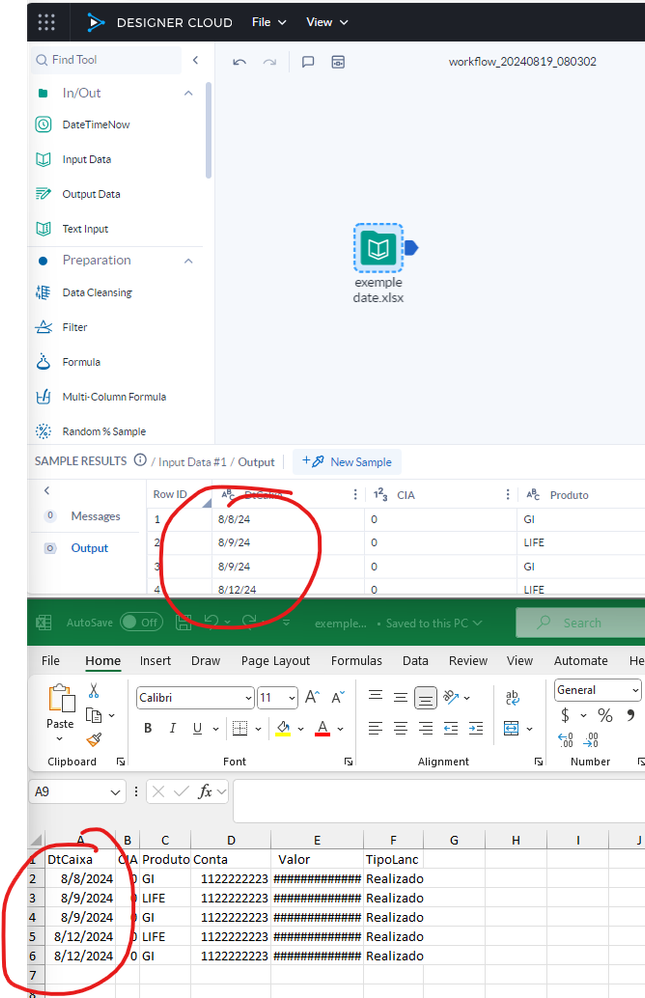Image resolution: width=645 pixels, height=998 pixels.
Task: Select the Output Data tool
Action: (x=91, y=194)
